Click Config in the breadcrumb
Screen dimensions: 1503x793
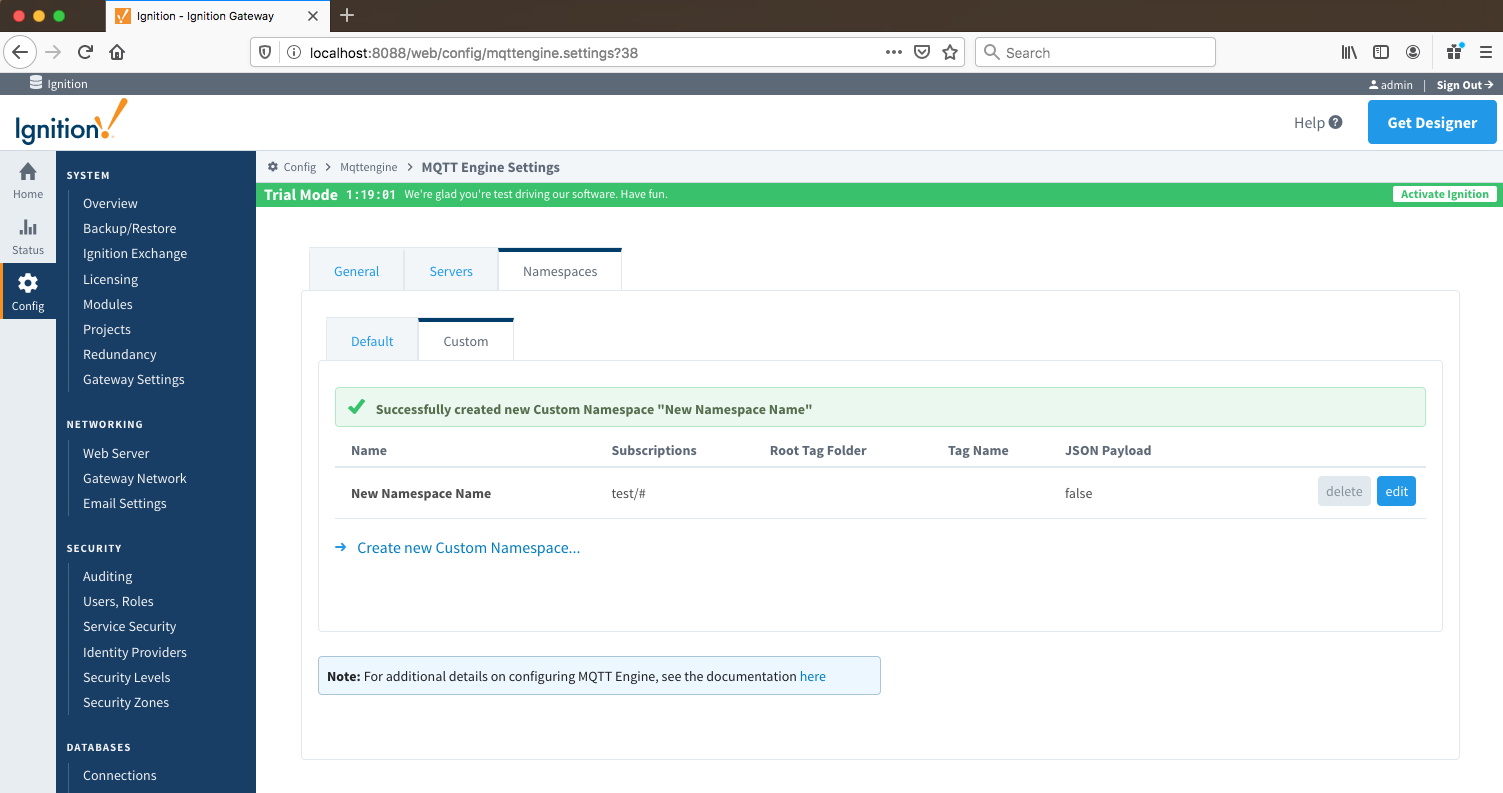(x=300, y=167)
